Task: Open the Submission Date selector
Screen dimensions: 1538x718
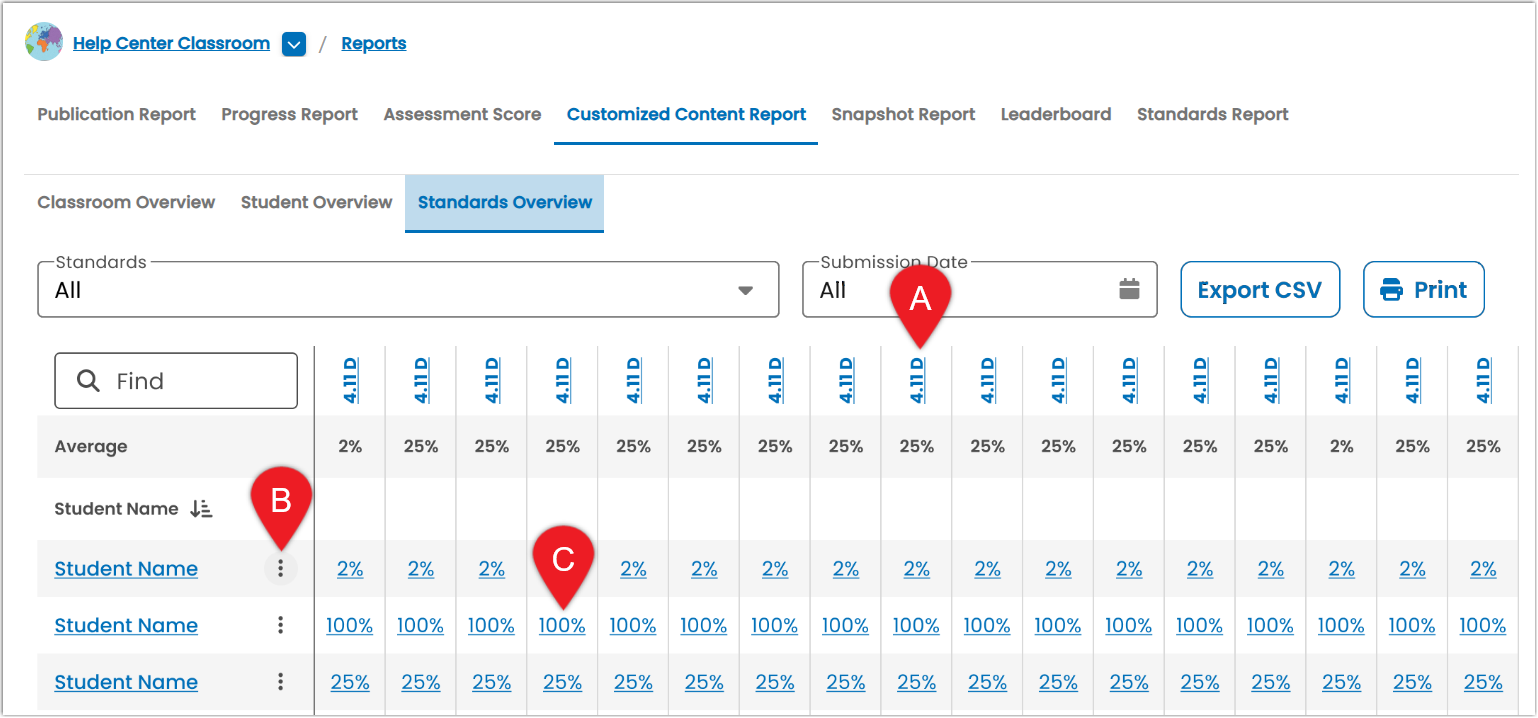Action: [980, 290]
